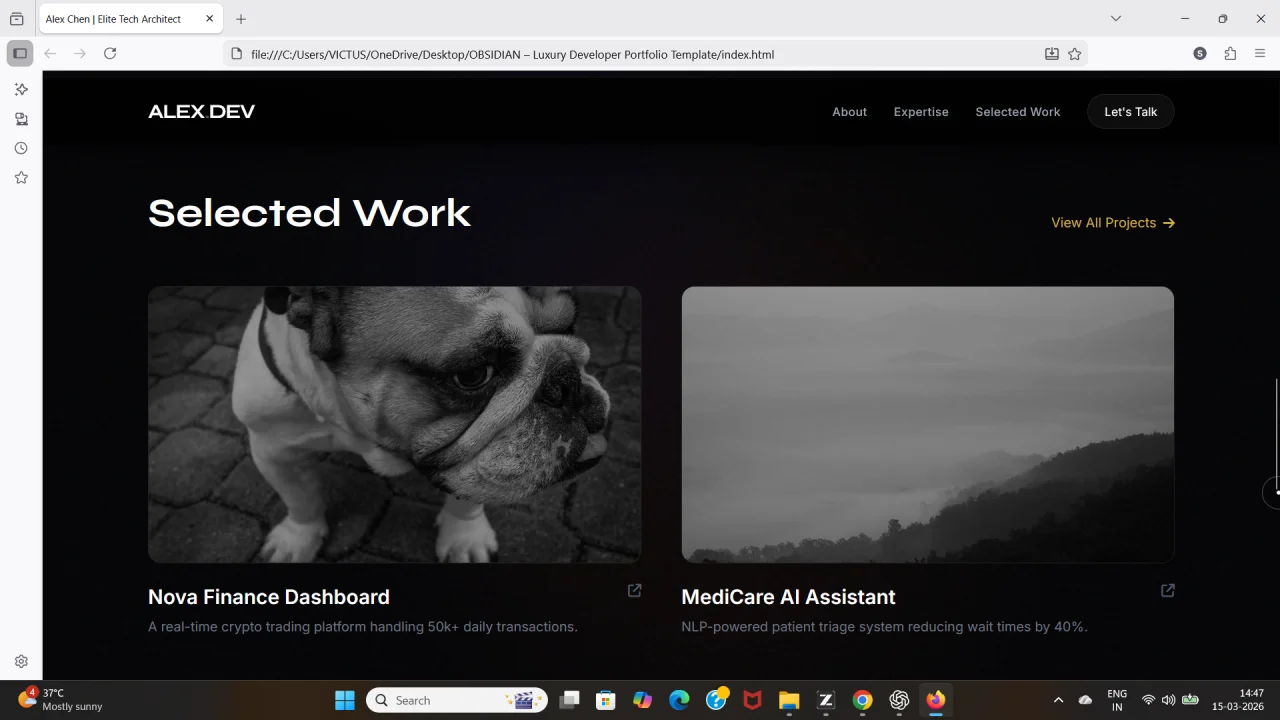Launch Microsoft Edge from the taskbar
Screen dimensions: 1280x720
point(679,700)
